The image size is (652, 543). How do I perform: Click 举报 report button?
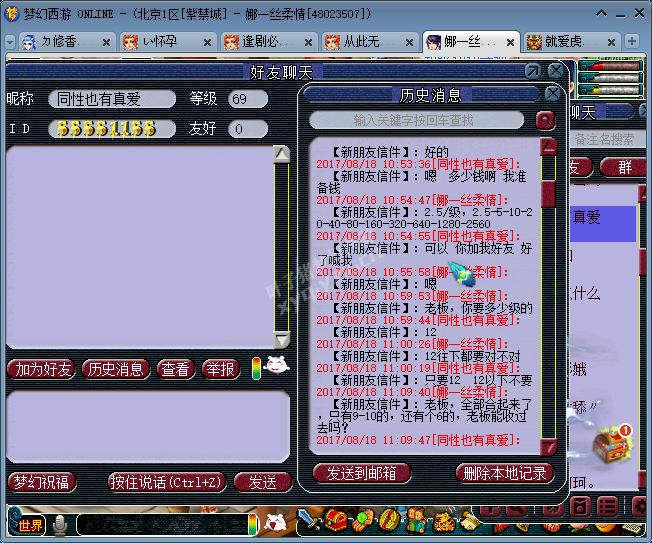[x=221, y=369]
